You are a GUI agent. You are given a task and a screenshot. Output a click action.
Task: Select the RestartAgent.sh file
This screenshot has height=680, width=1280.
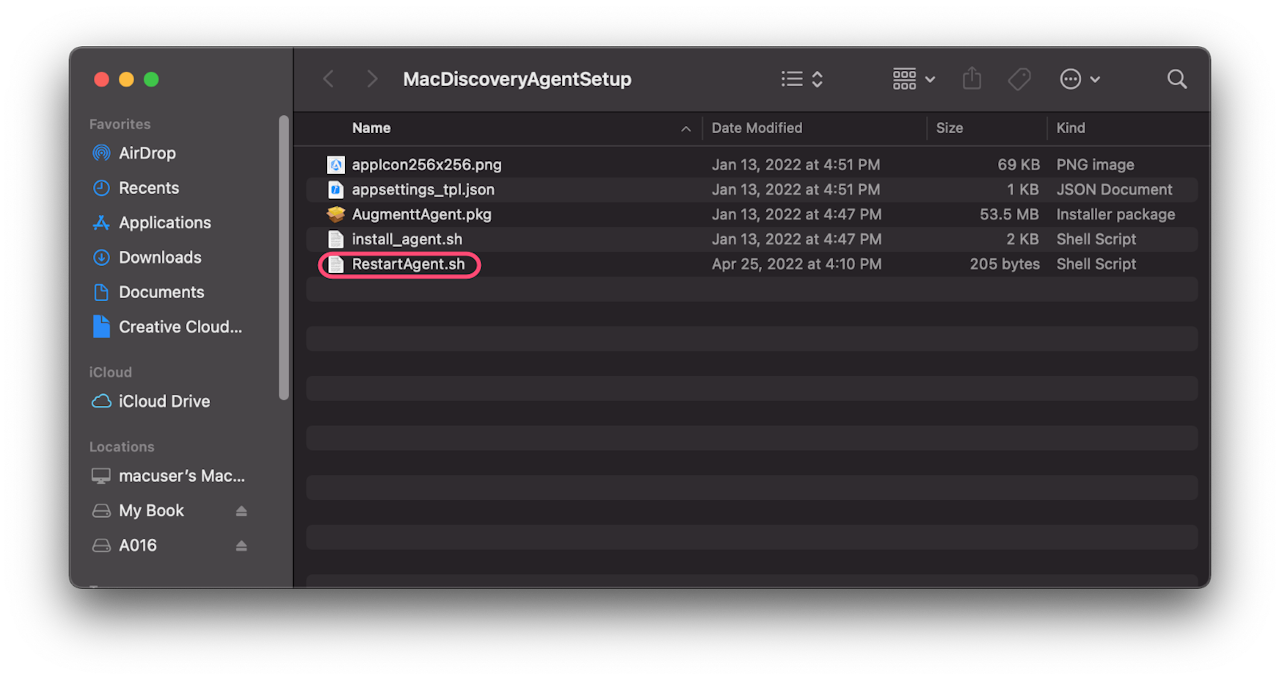coord(408,264)
